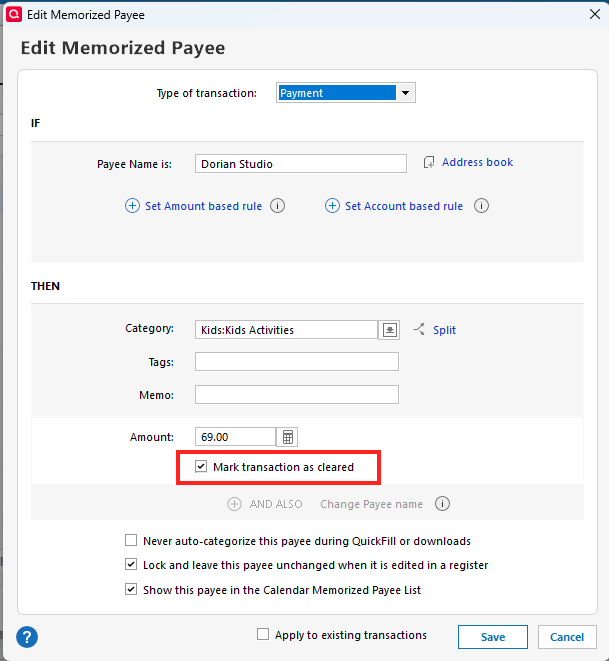609x661 pixels.
Task: Click the plus icon beside AND ALSO
Action: click(x=235, y=504)
